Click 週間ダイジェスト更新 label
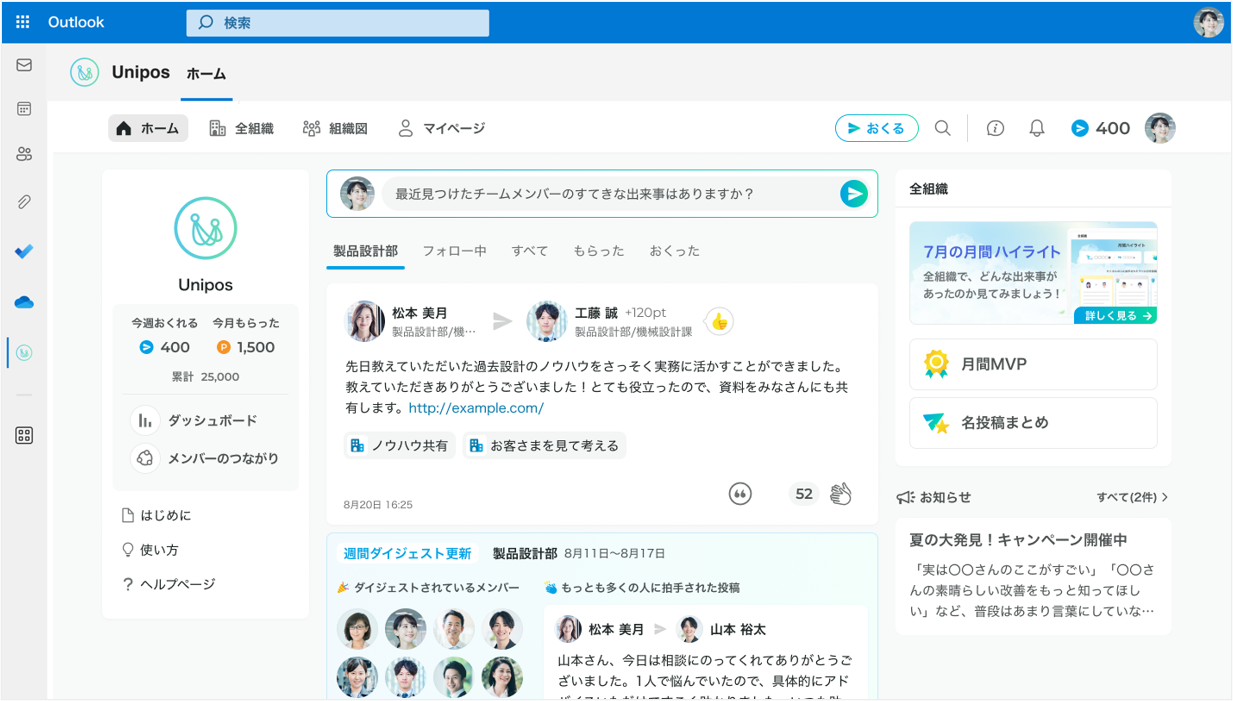The image size is (1233, 701). click(407, 553)
